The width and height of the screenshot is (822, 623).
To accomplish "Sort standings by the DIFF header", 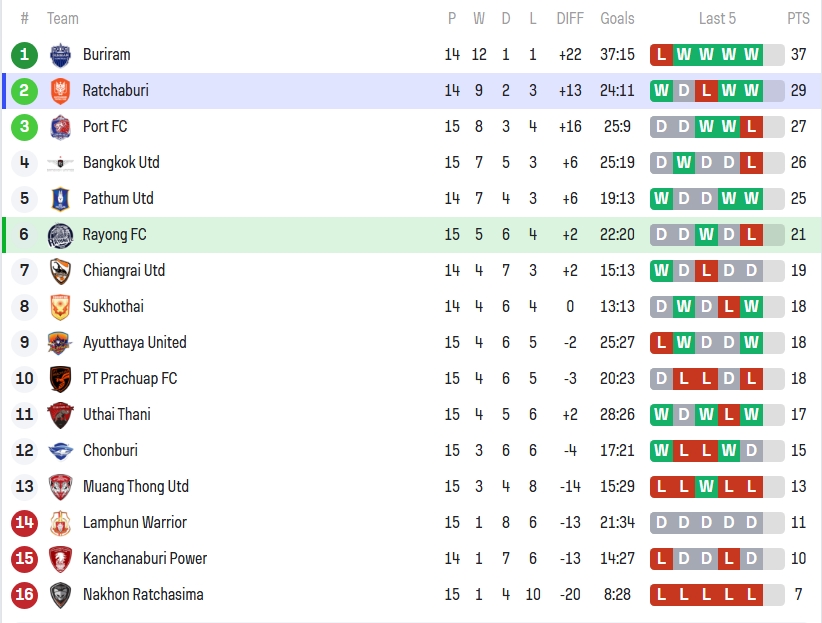I will coord(570,19).
